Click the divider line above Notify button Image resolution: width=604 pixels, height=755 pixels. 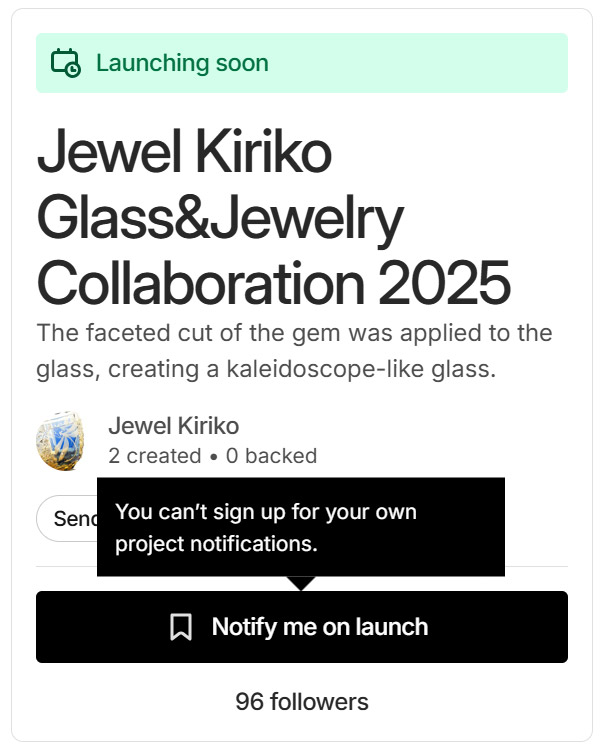[x=302, y=566]
